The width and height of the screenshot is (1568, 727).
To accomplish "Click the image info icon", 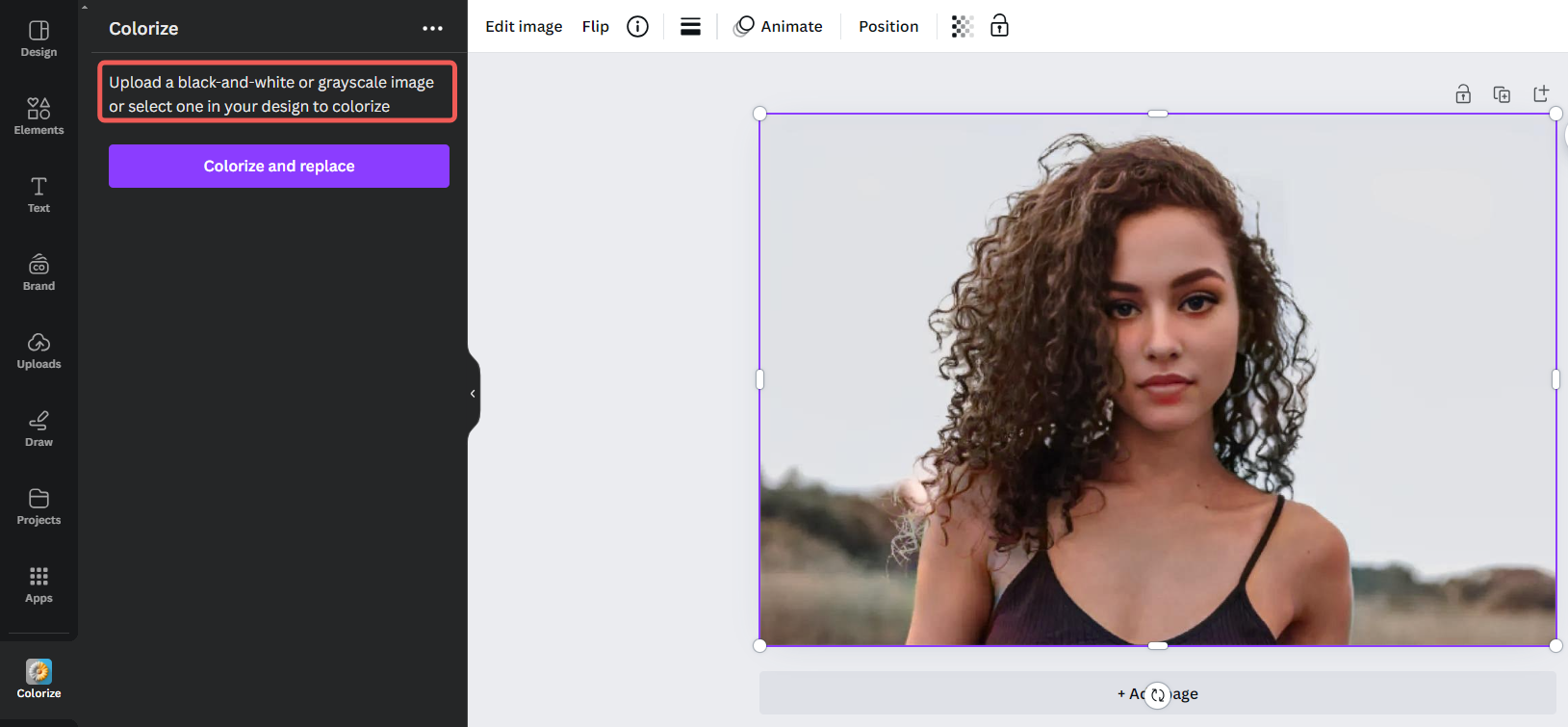I will pyautogui.click(x=637, y=27).
